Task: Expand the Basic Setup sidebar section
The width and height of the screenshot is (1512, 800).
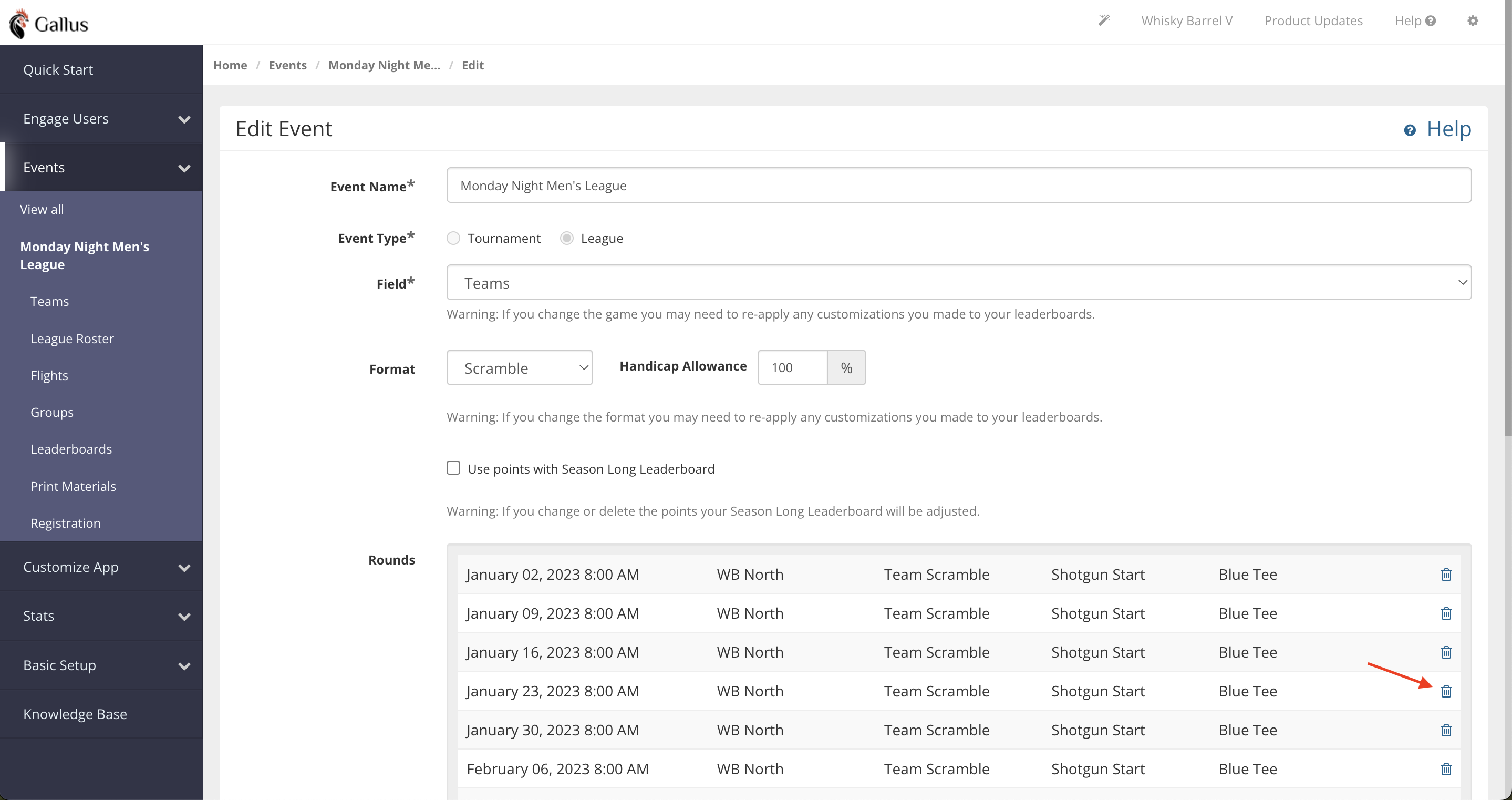Action: (101, 665)
